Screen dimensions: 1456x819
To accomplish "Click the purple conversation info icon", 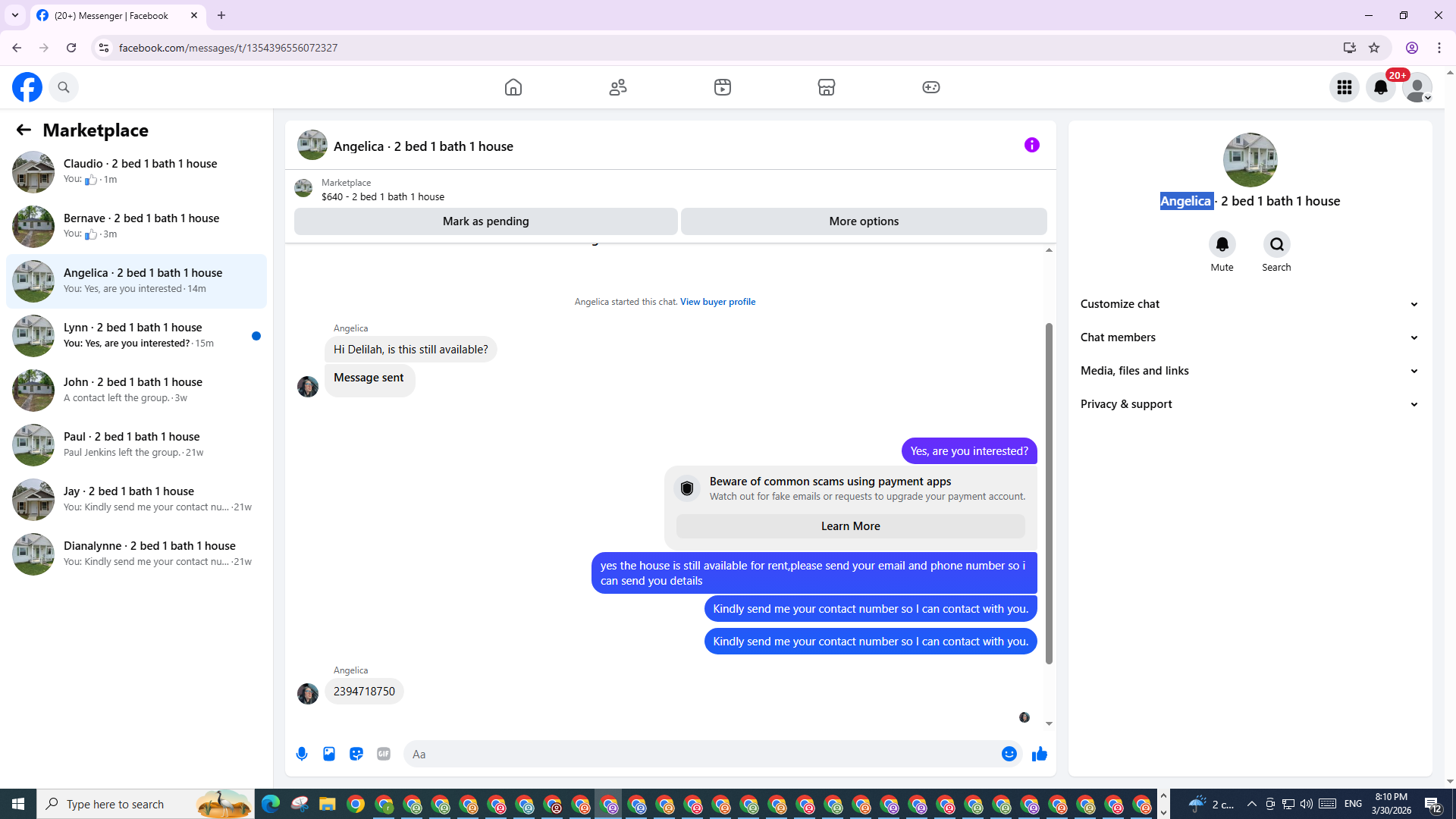I will [x=1031, y=145].
